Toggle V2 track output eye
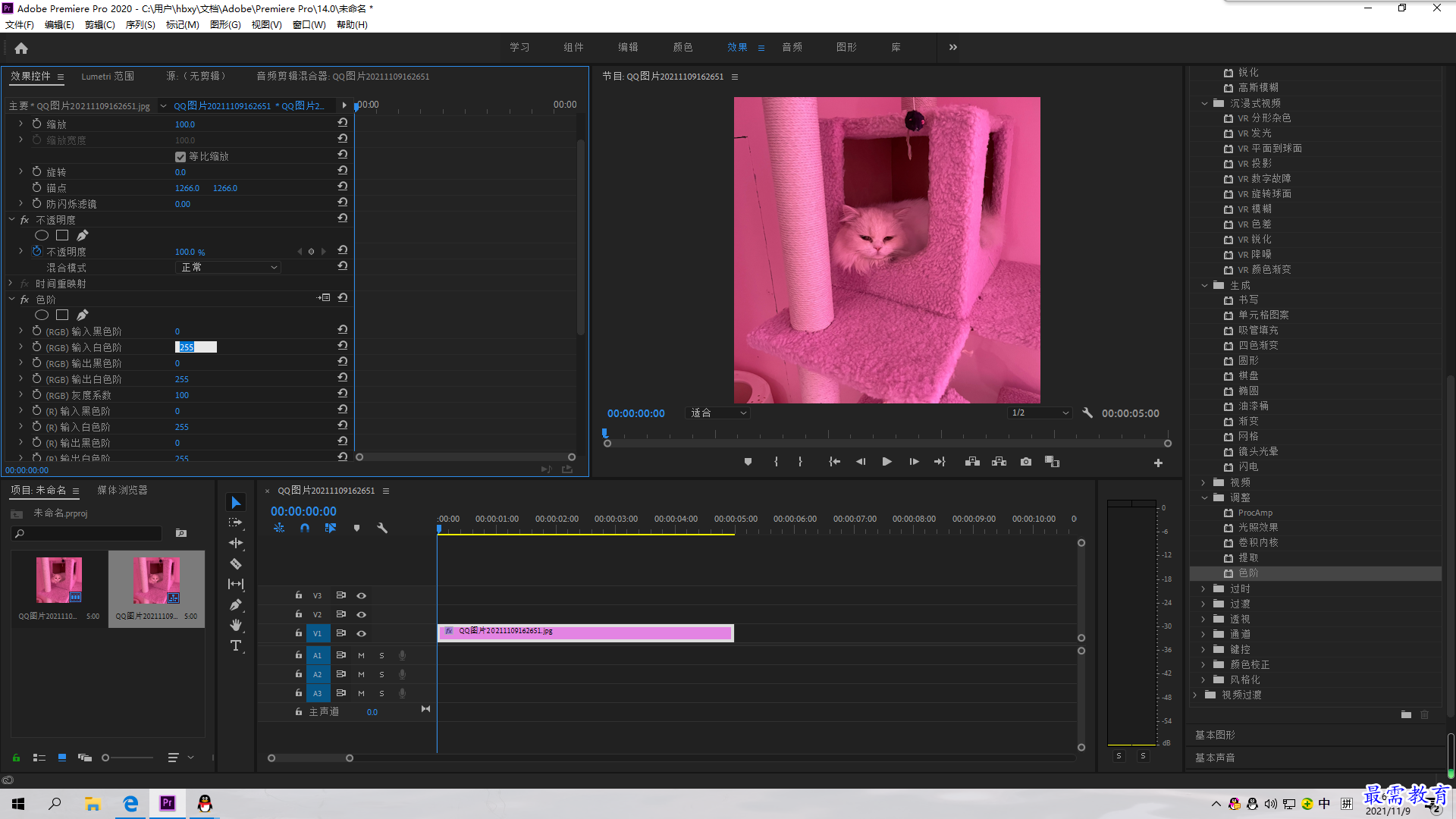The image size is (1456, 819). click(x=362, y=614)
